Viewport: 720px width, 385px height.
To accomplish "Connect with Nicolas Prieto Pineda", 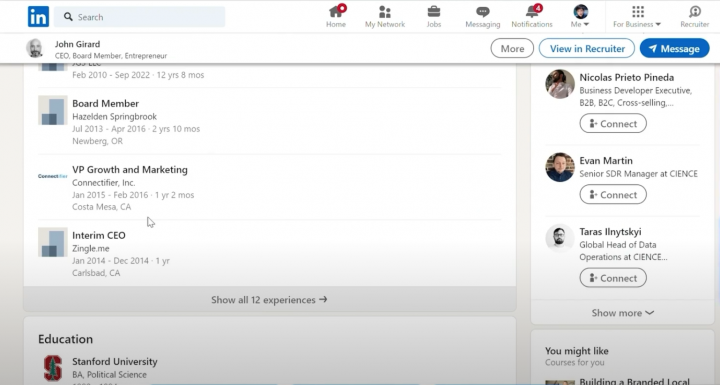I will pyautogui.click(x=613, y=124).
